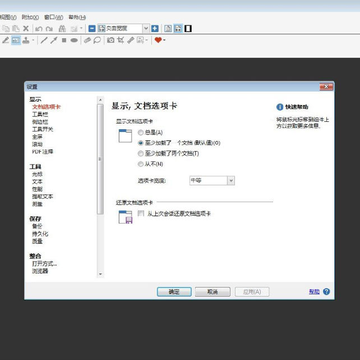Screen dimensions: 360x360
Task: Click the Delete X icon in the toolbar
Action: [26, 29]
